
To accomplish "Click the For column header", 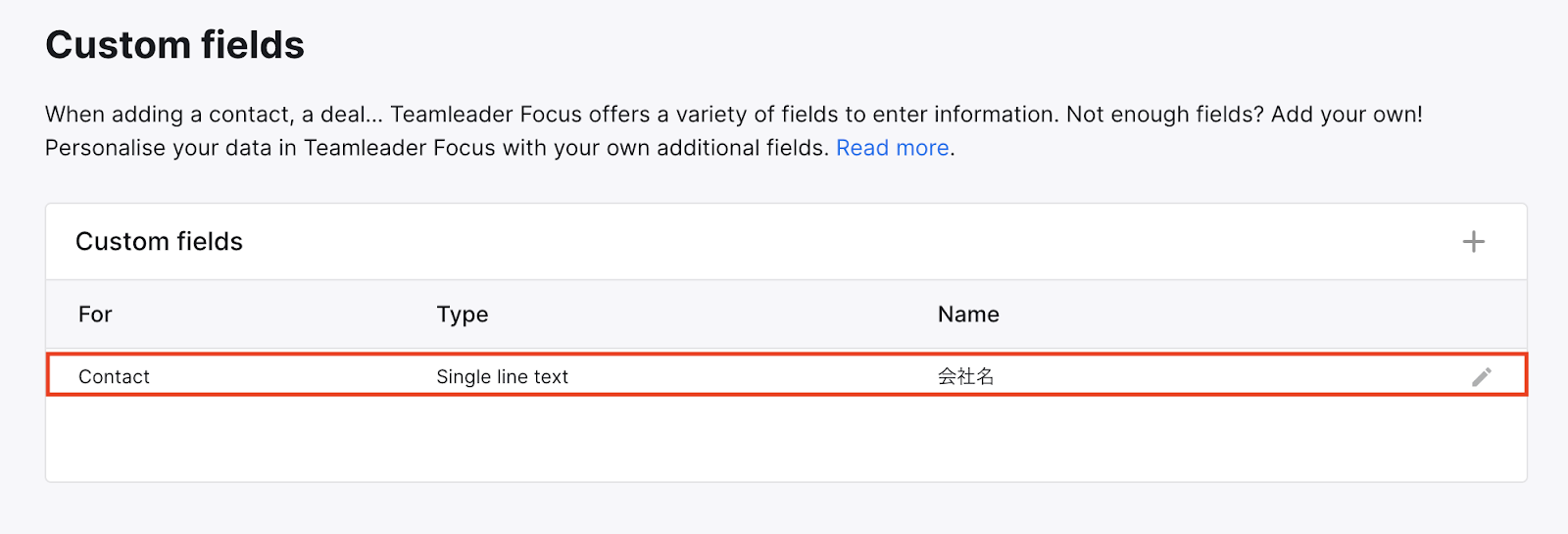I will (95, 315).
